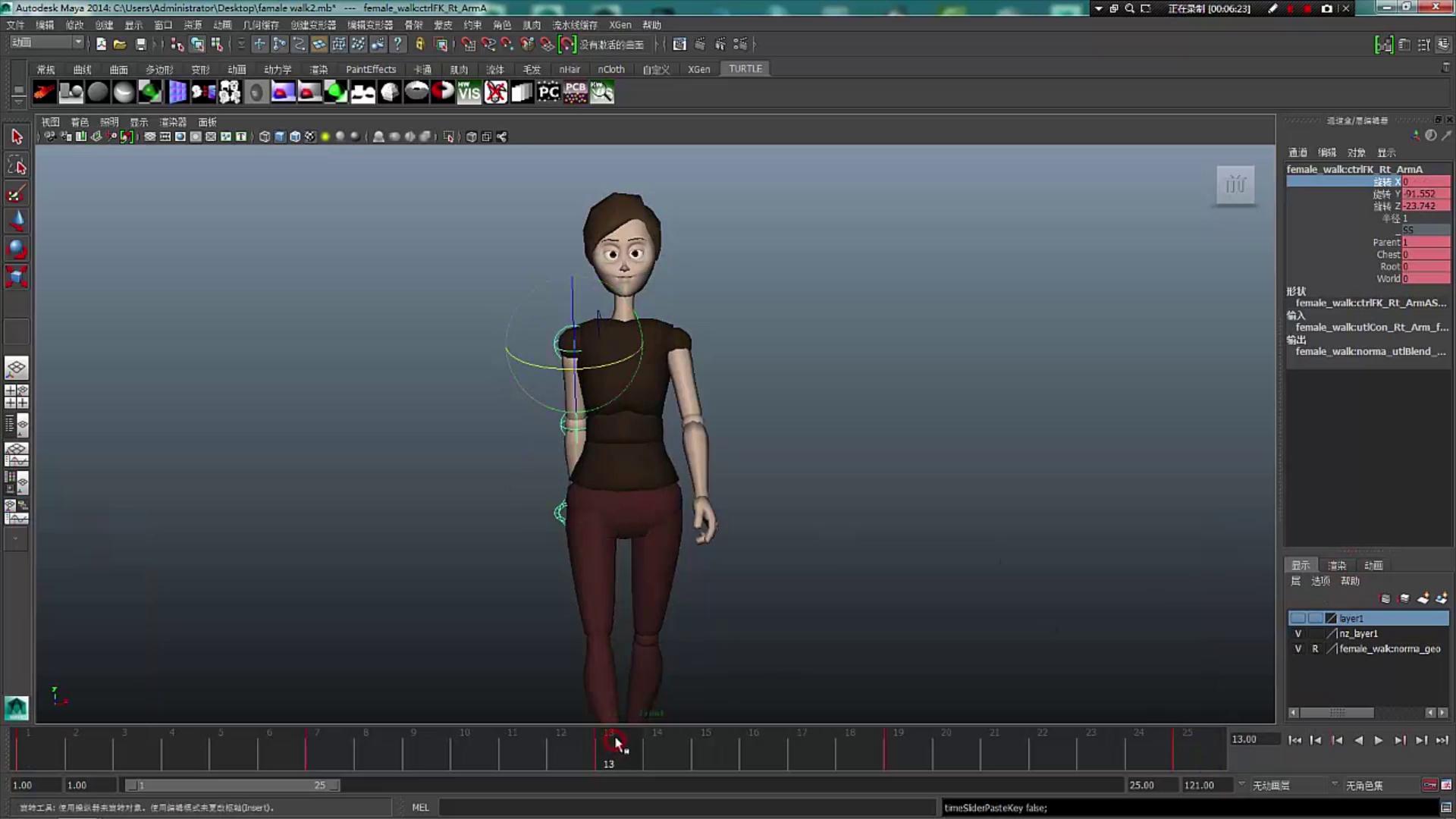The image size is (1456, 819).
Task: Click the PC shelf icon in TURTLE shelf
Action: tap(548, 93)
